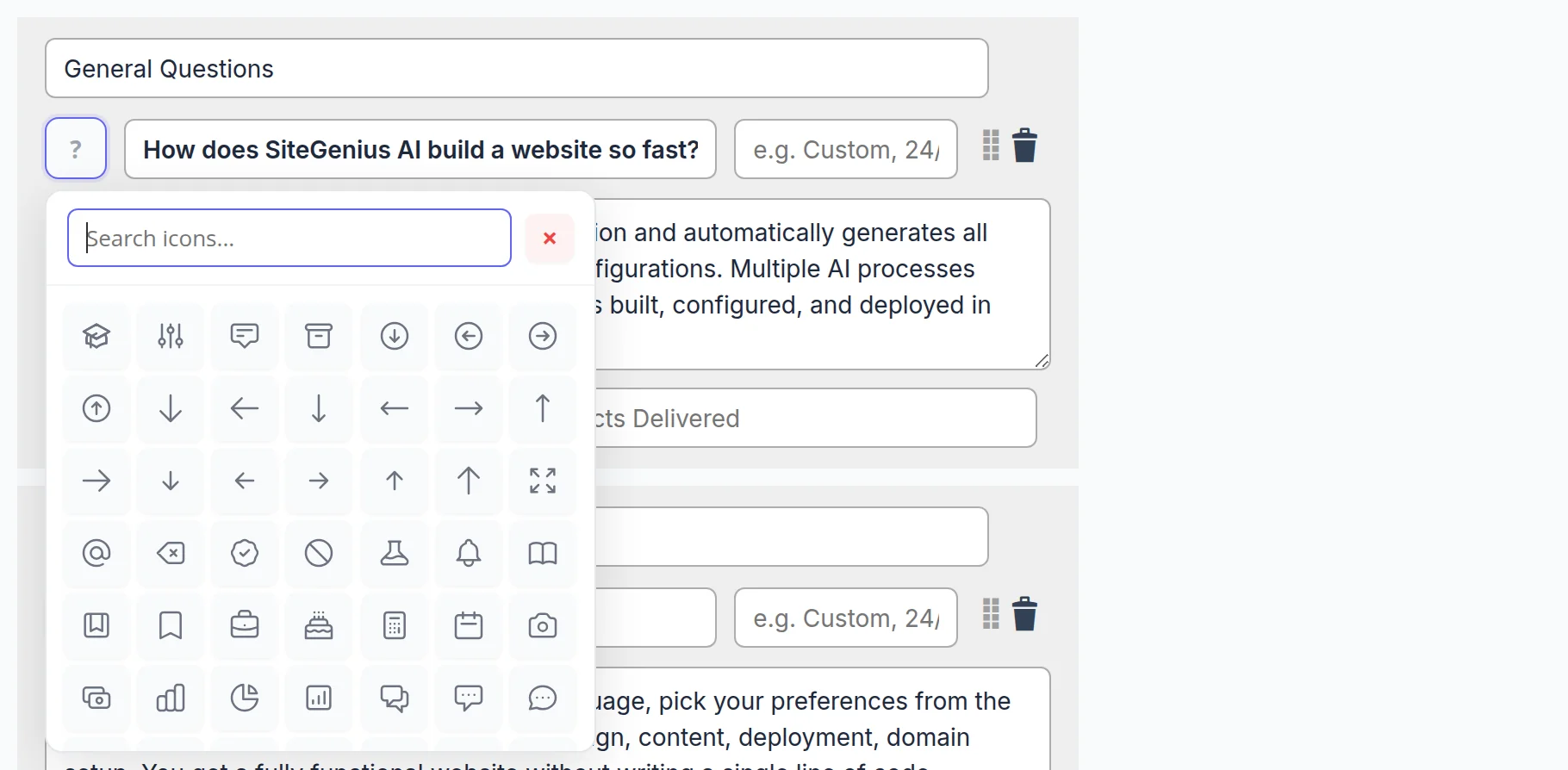Choose the camera icon

pyautogui.click(x=543, y=625)
